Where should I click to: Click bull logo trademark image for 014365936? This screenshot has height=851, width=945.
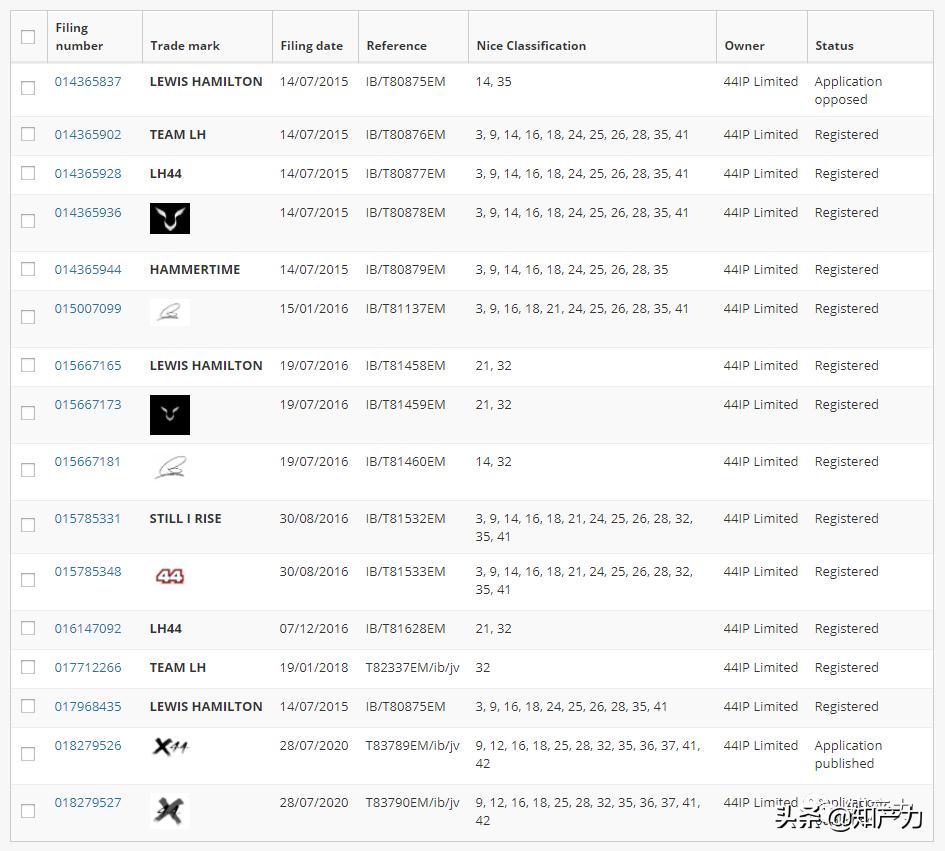170,218
